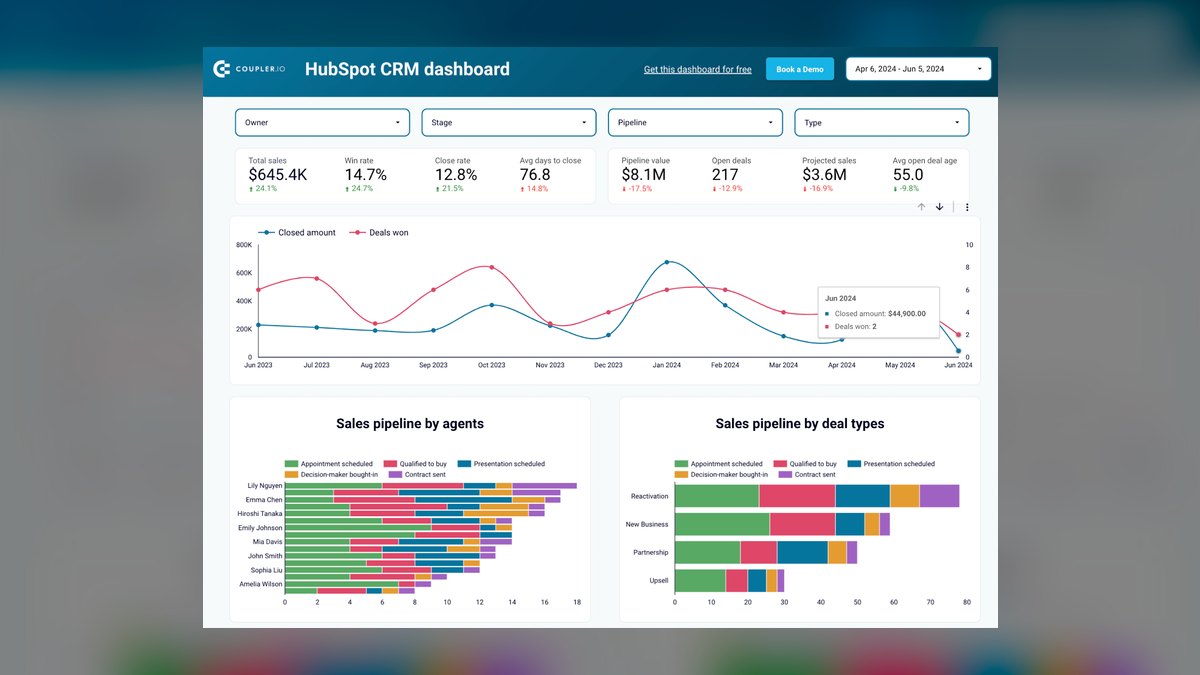Image resolution: width=1200 pixels, height=675 pixels.
Task: Click the Decision-maker bought-in legend in deal types chart
Action: point(722,474)
